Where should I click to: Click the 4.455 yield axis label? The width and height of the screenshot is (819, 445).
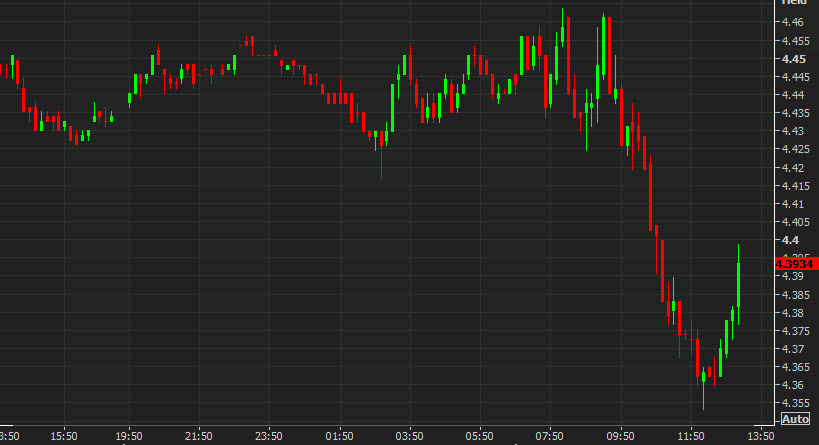click(x=795, y=41)
